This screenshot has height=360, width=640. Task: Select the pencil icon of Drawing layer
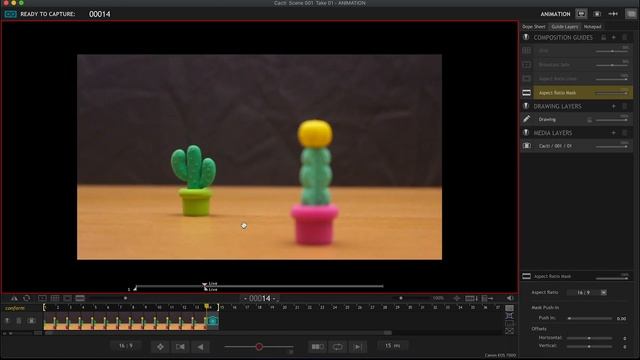click(527, 119)
